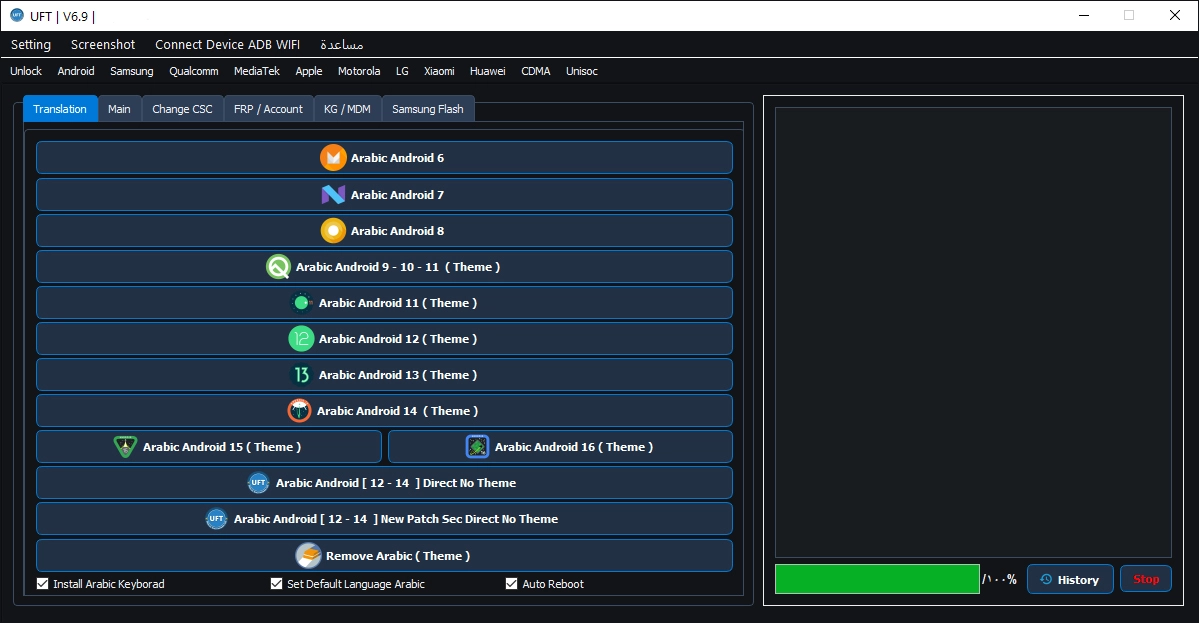Switch to the Samsung section
Screen dimensions: 1199x623
[x=132, y=71]
